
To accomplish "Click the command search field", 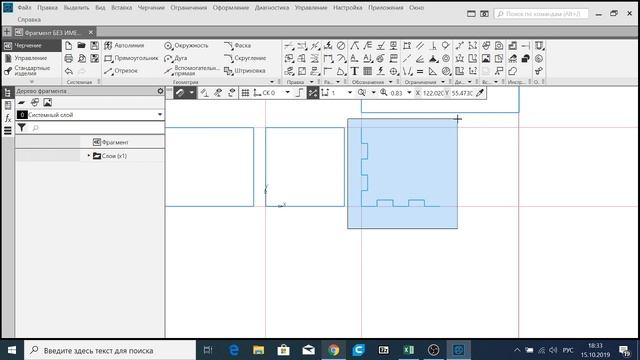I will click(541, 14).
